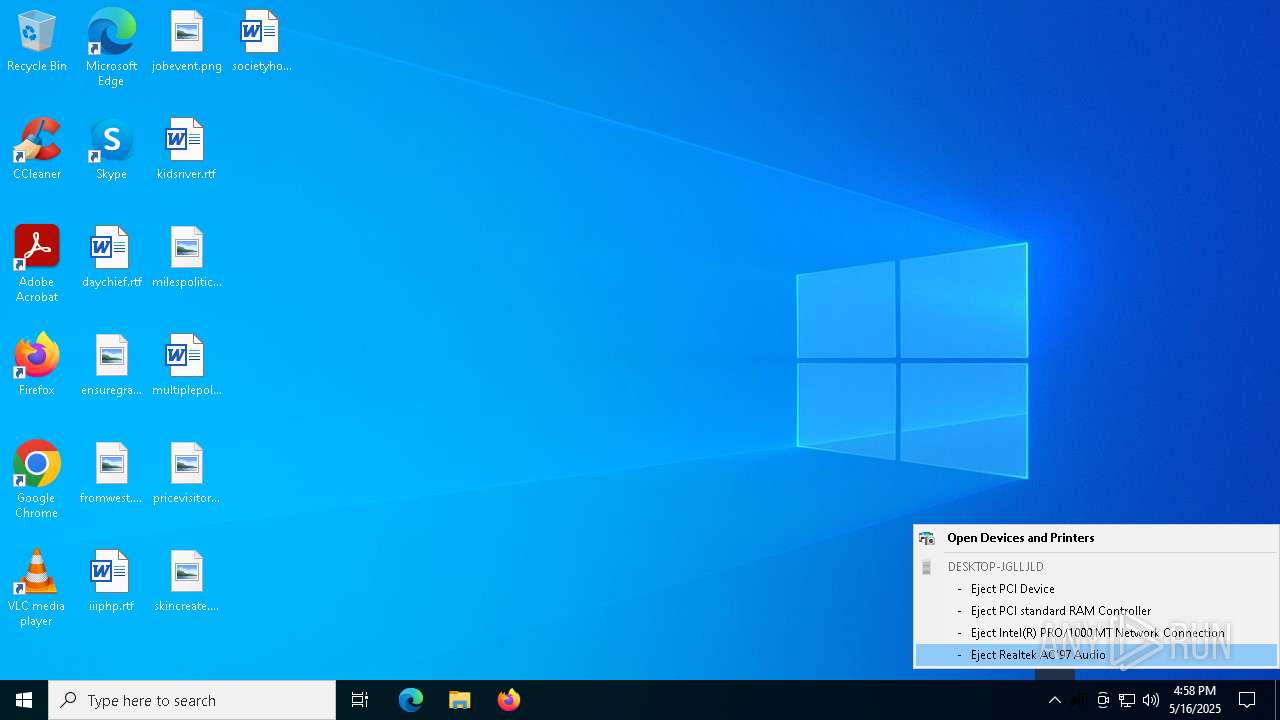Viewport: 1280px width, 720px height.
Task: Select the milespolitic... image file icon
Action: (186, 258)
